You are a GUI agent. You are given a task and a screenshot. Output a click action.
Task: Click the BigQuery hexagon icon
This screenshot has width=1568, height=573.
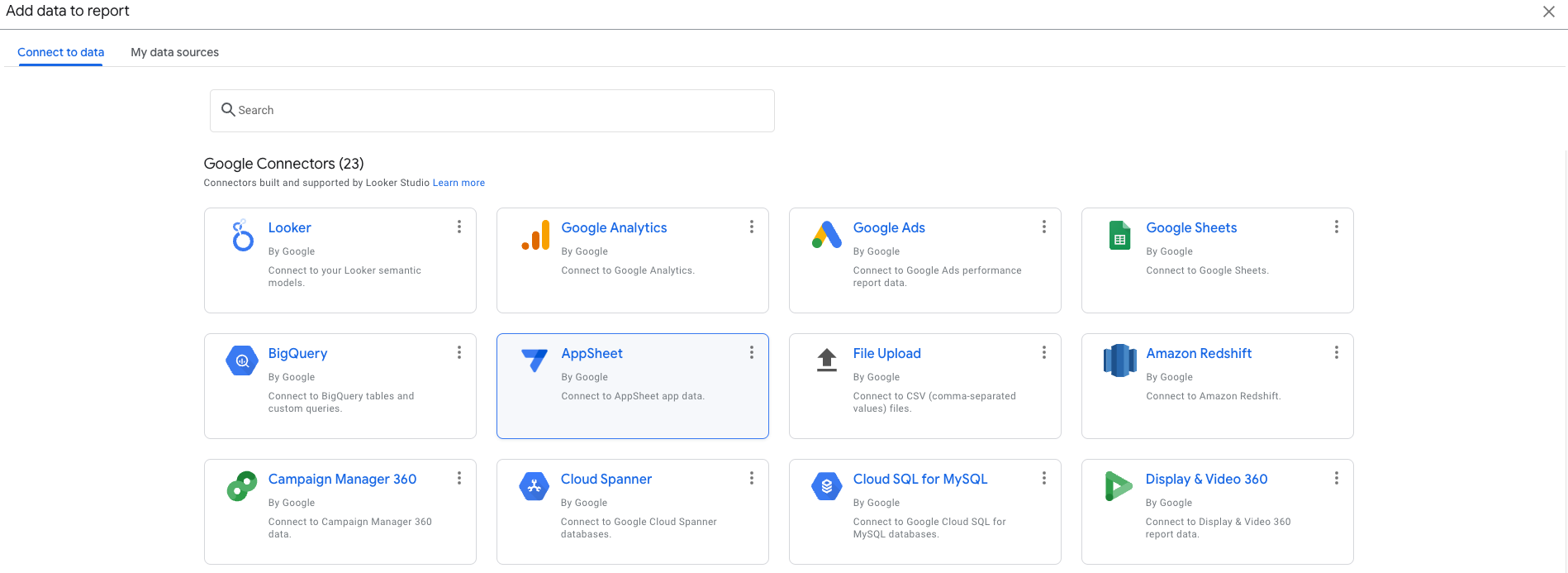pyautogui.click(x=242, y=361)
